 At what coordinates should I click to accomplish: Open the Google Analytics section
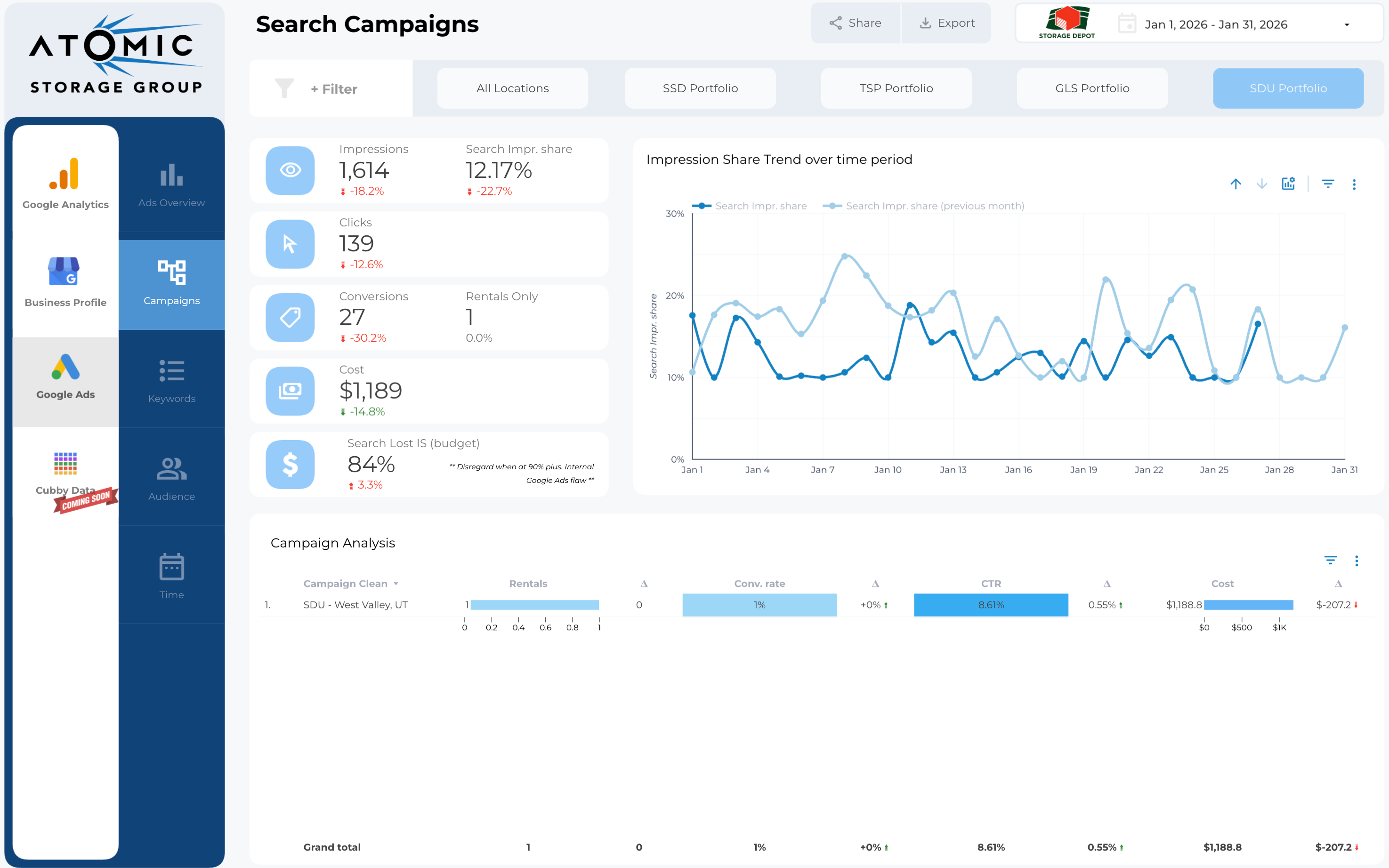point(65,183)
